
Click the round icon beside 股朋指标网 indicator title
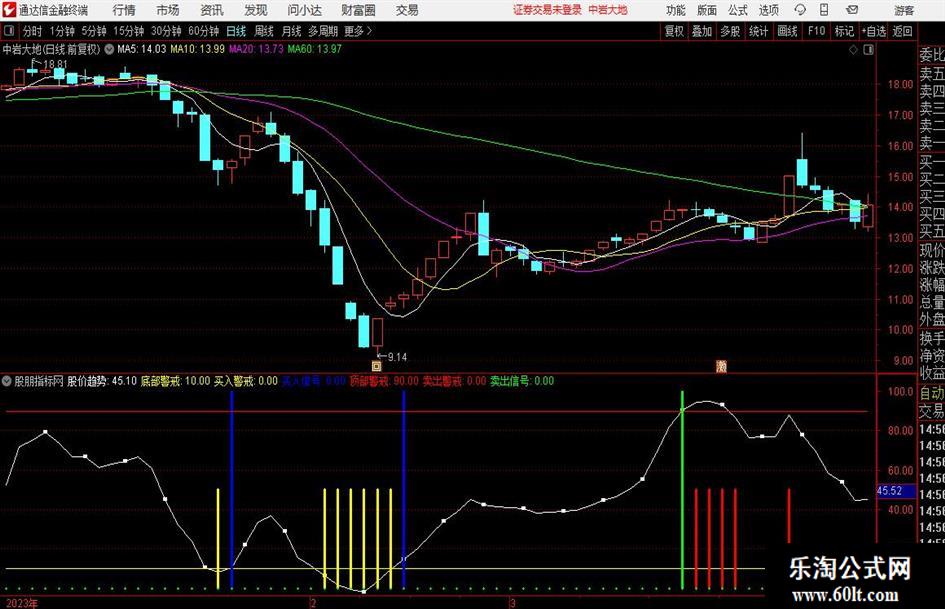click(7, 381)
